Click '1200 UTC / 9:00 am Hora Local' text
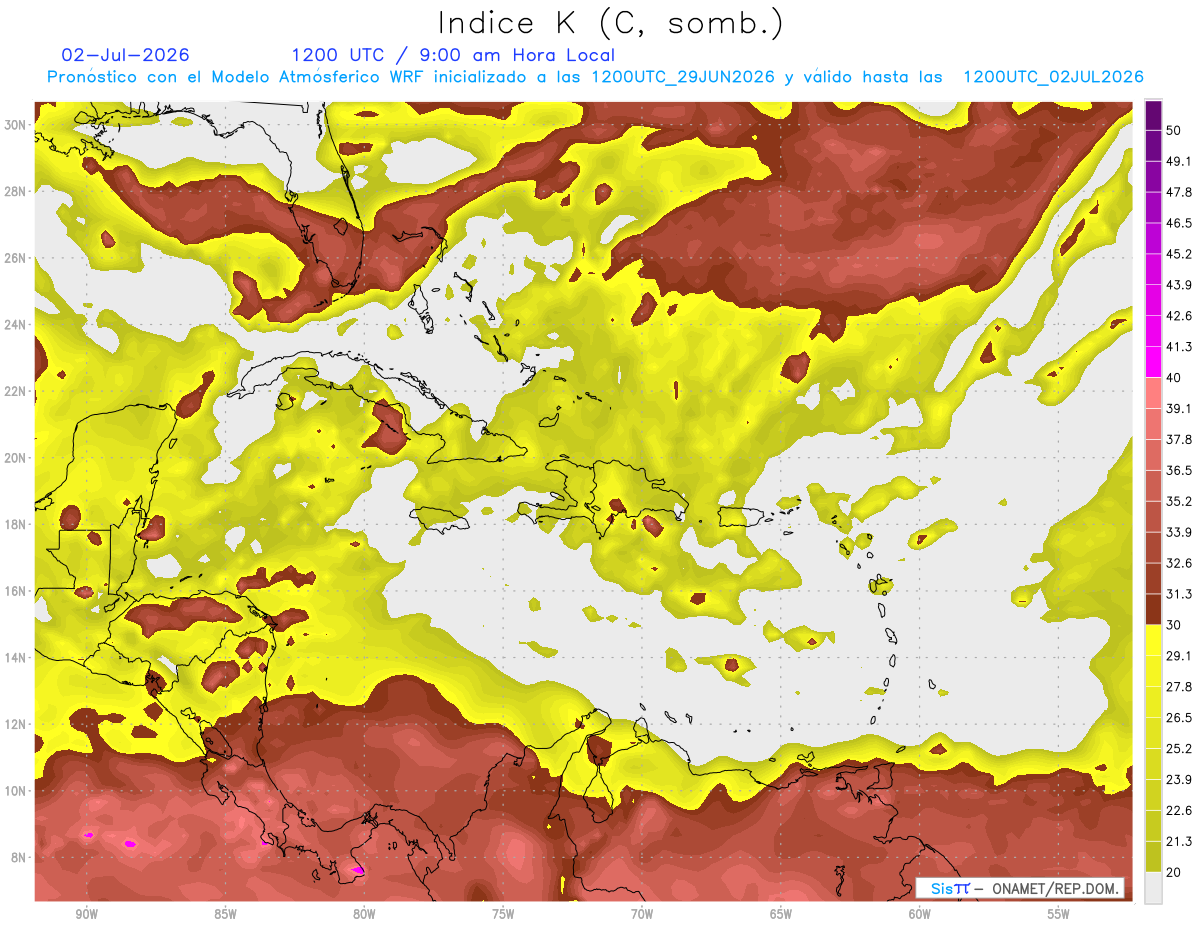This screenshot has height=927, width=1200. 453,55
